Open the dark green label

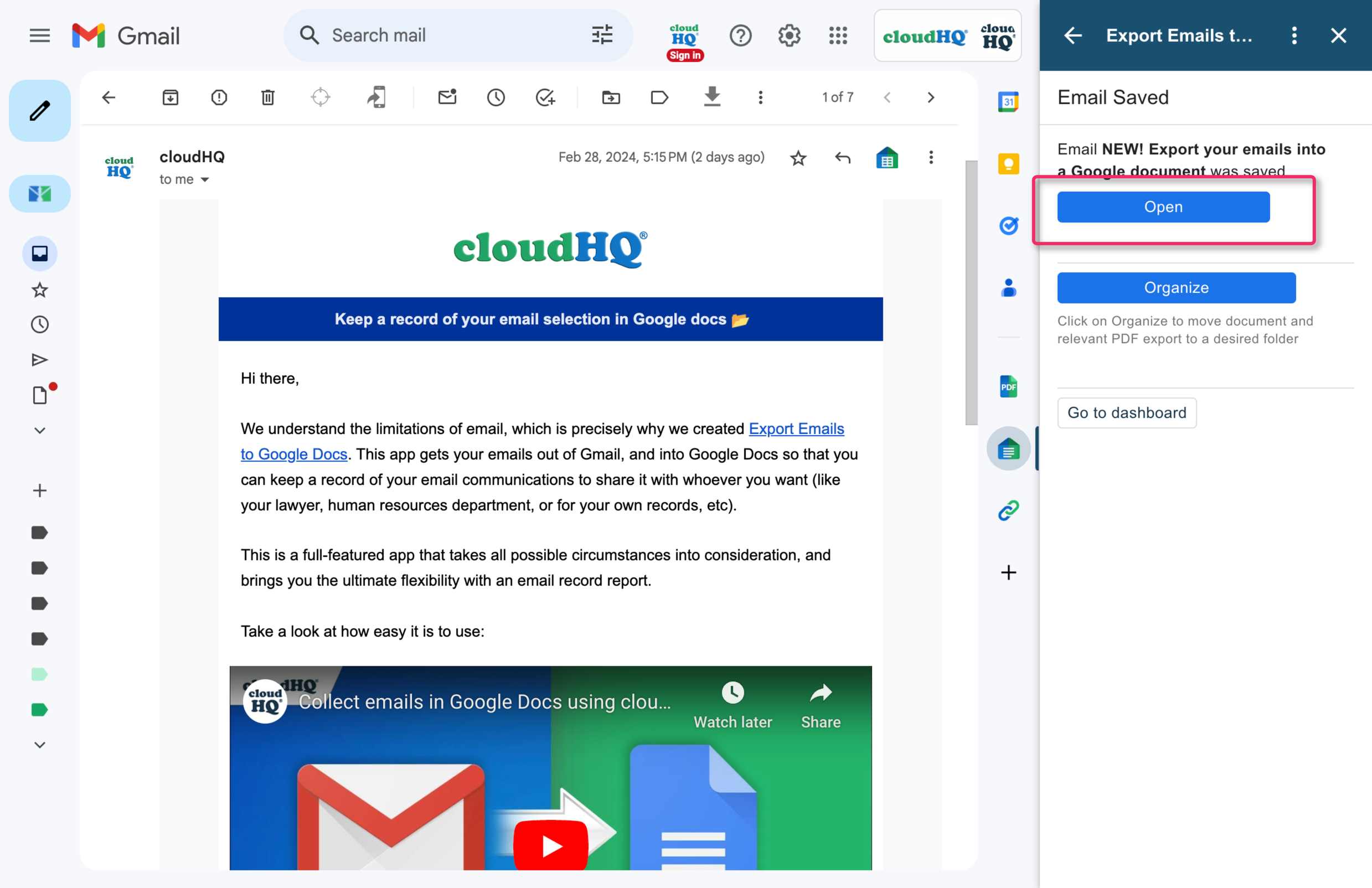[40, 709]
